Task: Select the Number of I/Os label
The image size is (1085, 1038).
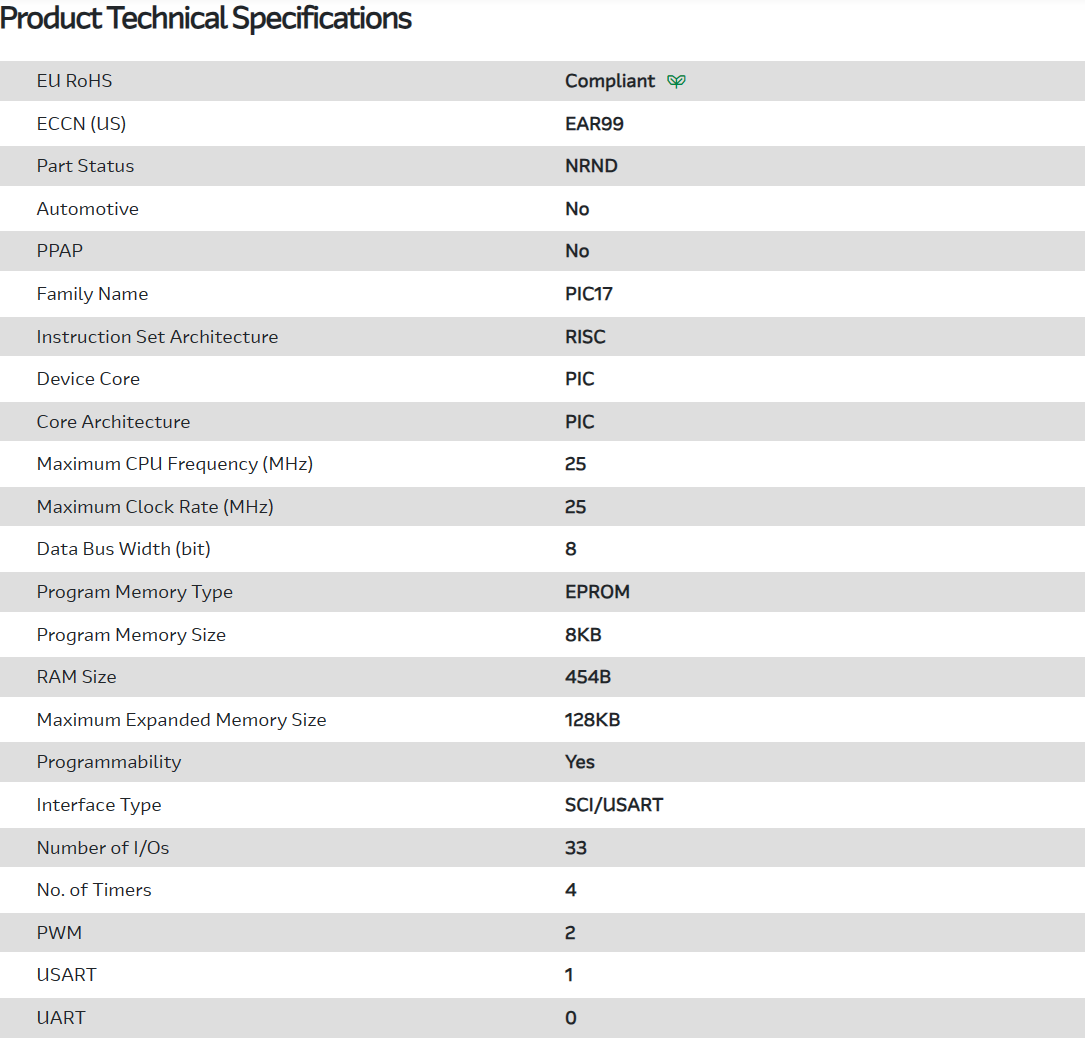Action: pyautogui.click(x=103, y=848)
